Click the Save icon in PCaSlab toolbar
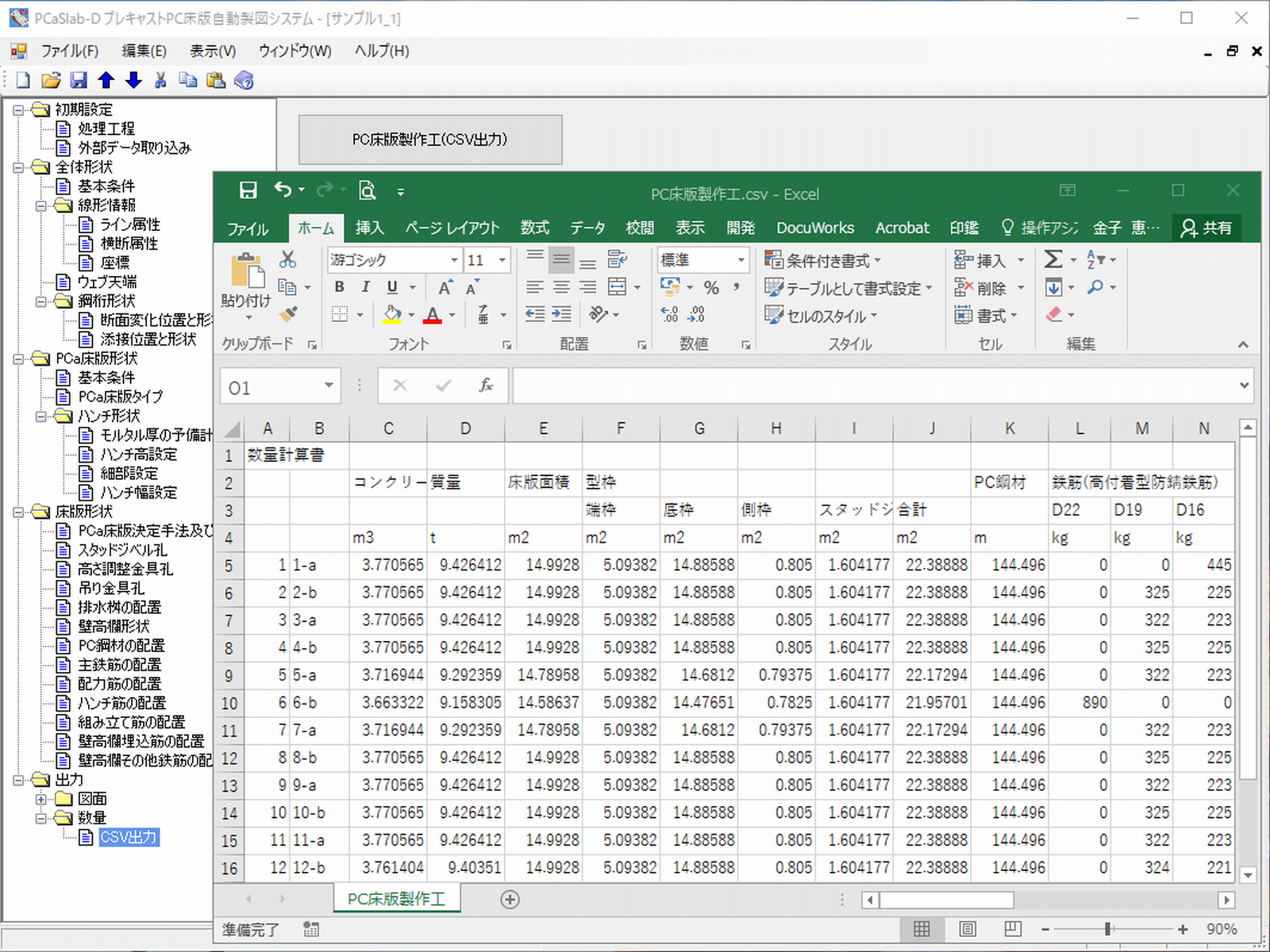The image size is (1270, 952). [x=78, y=80]
